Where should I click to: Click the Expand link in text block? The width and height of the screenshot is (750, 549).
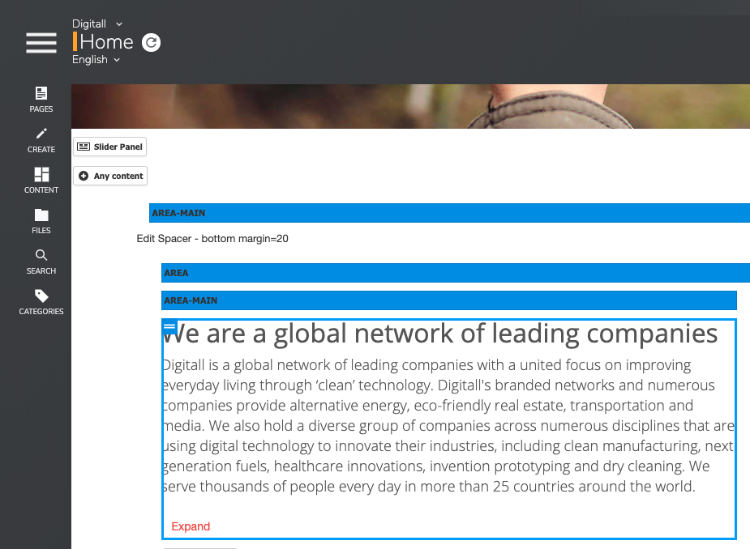click(x=191, y=526)
